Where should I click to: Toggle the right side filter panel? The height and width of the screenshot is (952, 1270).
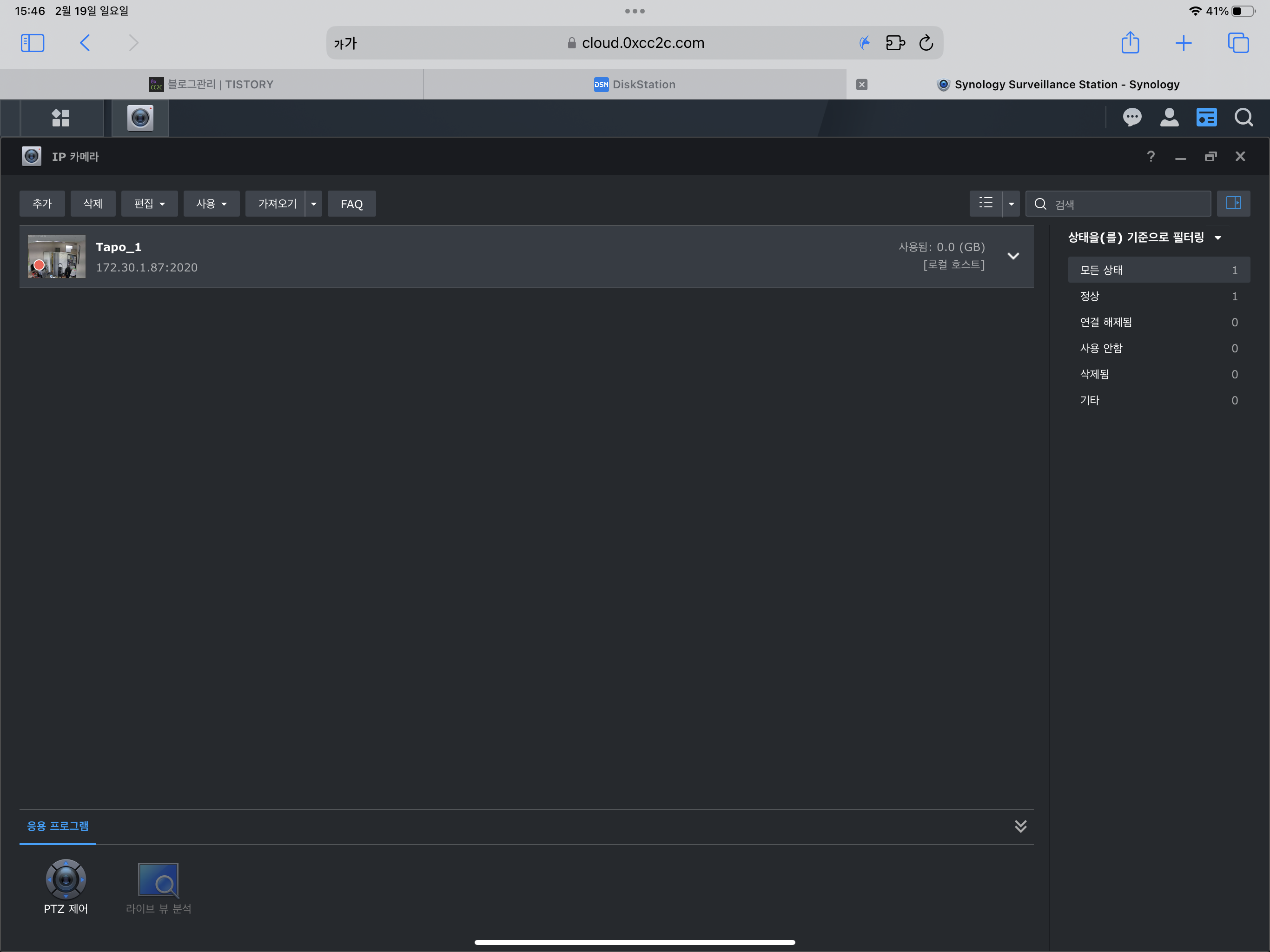tap(1233, 204)
